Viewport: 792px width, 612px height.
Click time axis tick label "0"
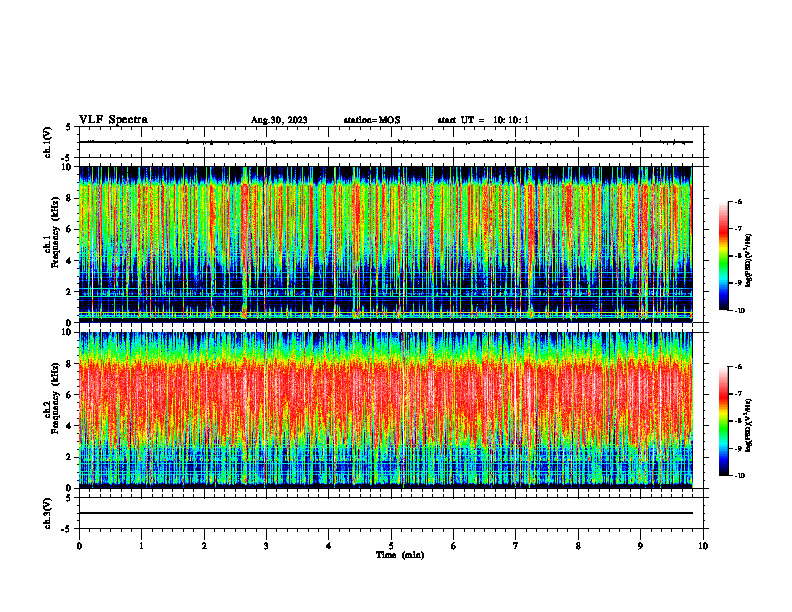pyautogui.click(x=79, y=546)
